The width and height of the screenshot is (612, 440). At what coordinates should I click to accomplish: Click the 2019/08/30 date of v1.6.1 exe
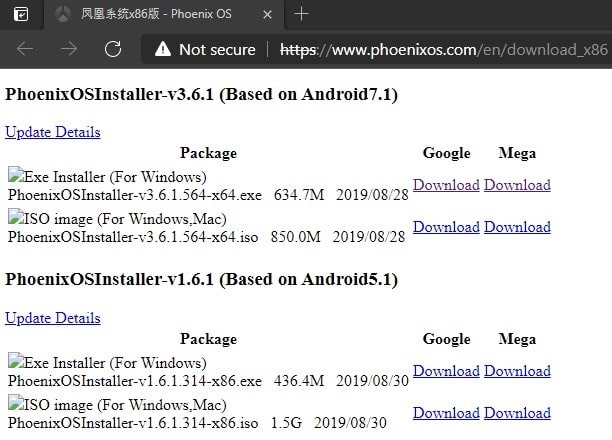click(372, 381)
